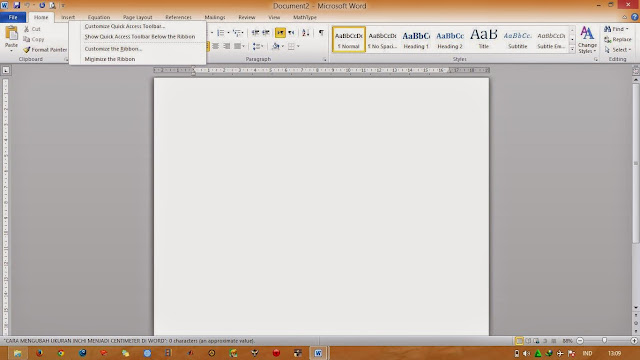Image resolution: width=640 pixels, height=360 pixels.
Task: Open the File tab
Action: (x=13, y=17)
